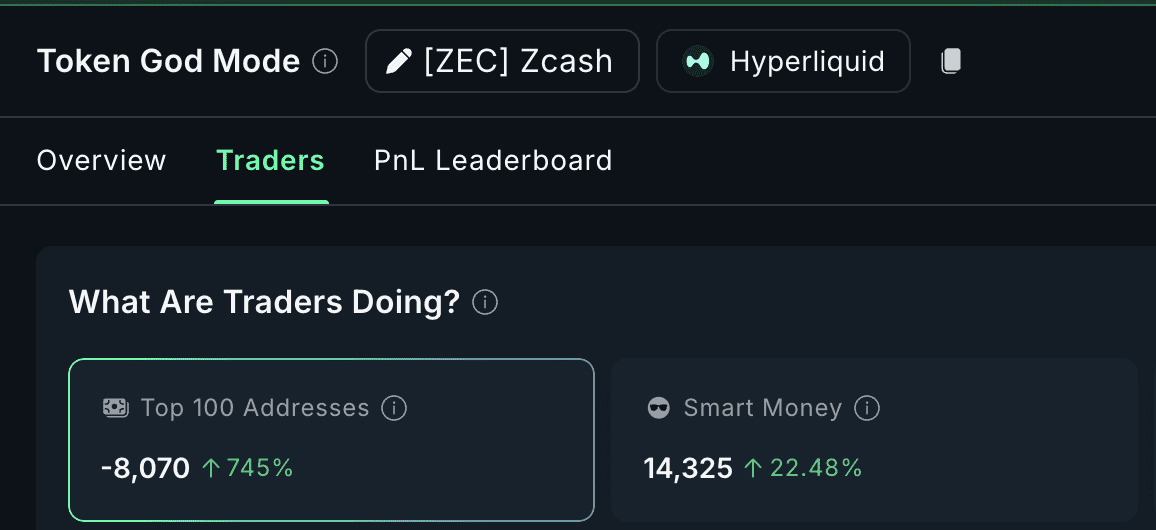Viewport: 1156px width, 530px height.
Task: Click the Hyperliquid logo icon
Action: (x=697, y=62)
